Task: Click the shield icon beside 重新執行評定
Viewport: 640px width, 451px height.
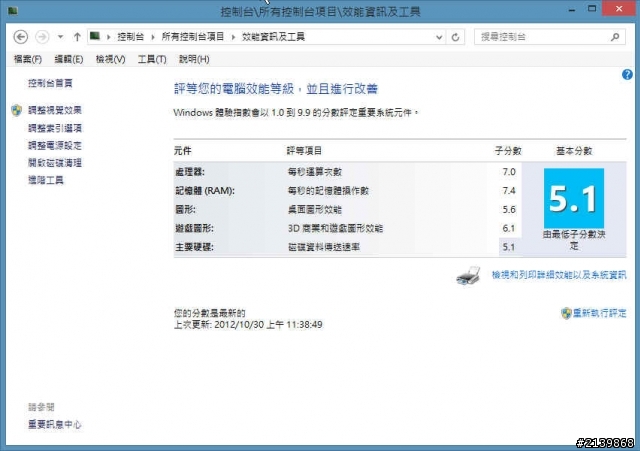Action: (566, 313)
